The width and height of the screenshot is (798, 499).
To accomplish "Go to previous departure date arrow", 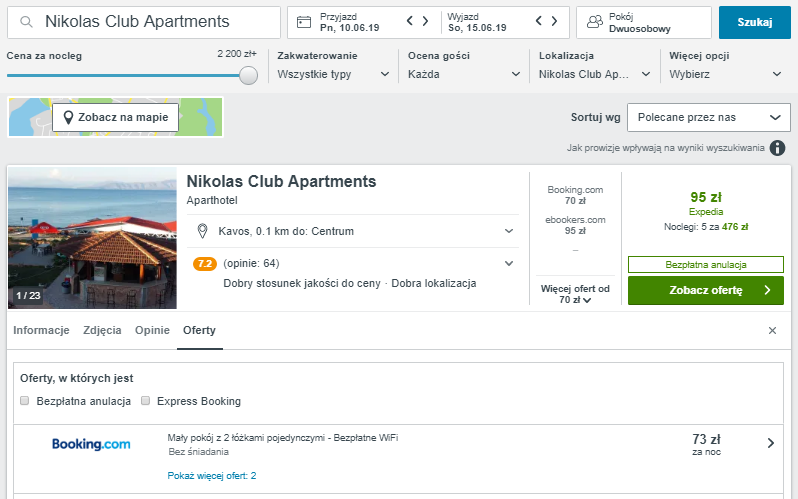I will [538, 21].
